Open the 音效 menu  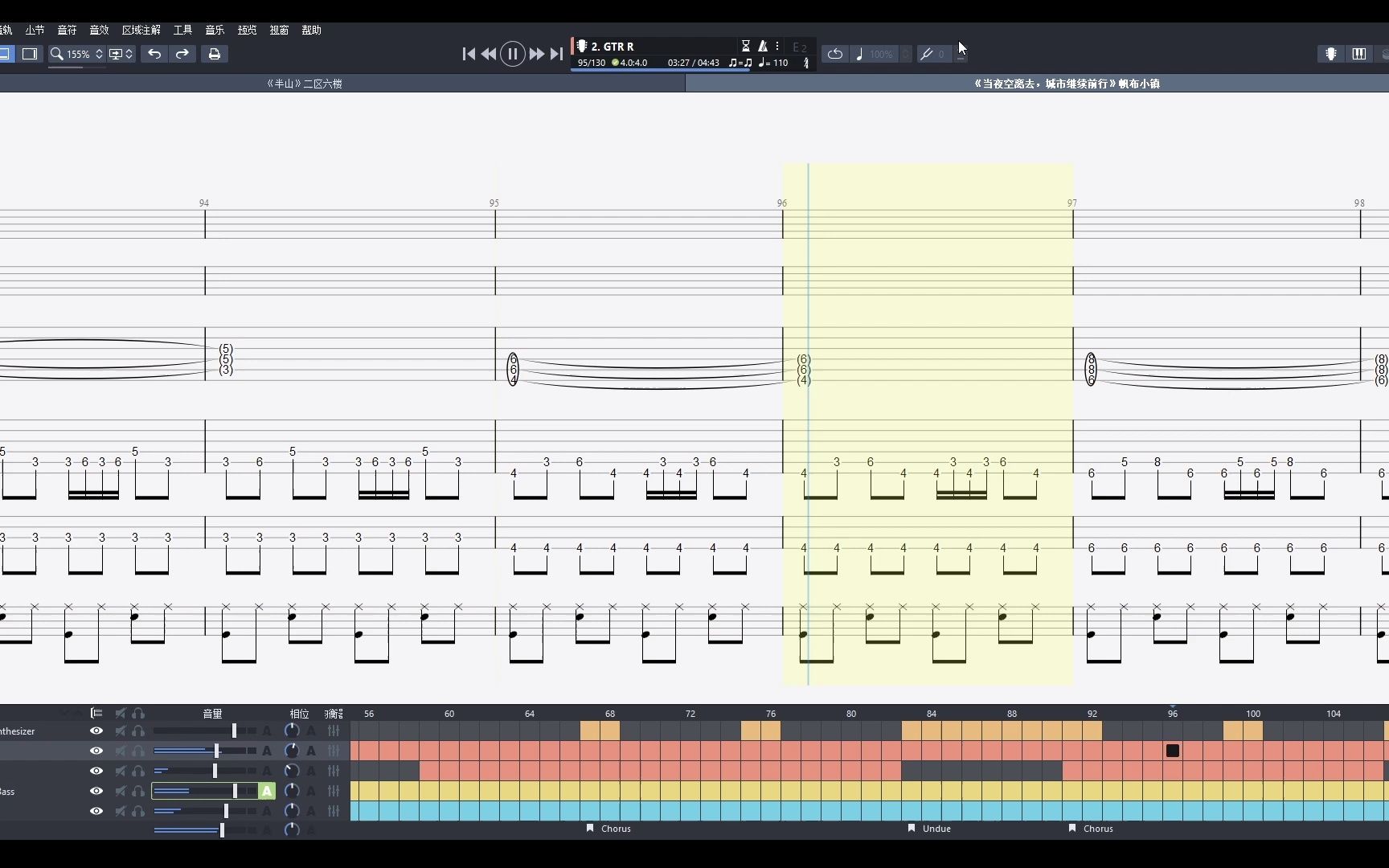pyautogui.click(x=99, y=30)
